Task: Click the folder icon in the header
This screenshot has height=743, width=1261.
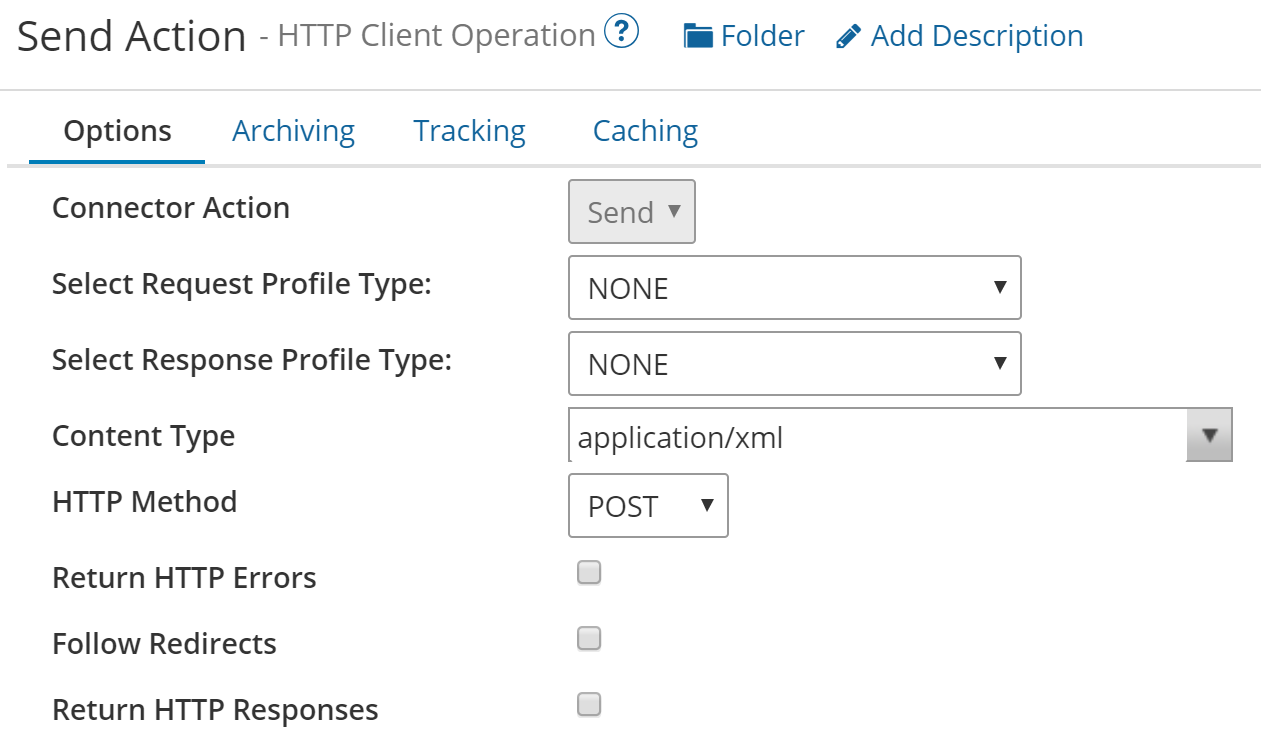Action: click(x=698, y=35)
